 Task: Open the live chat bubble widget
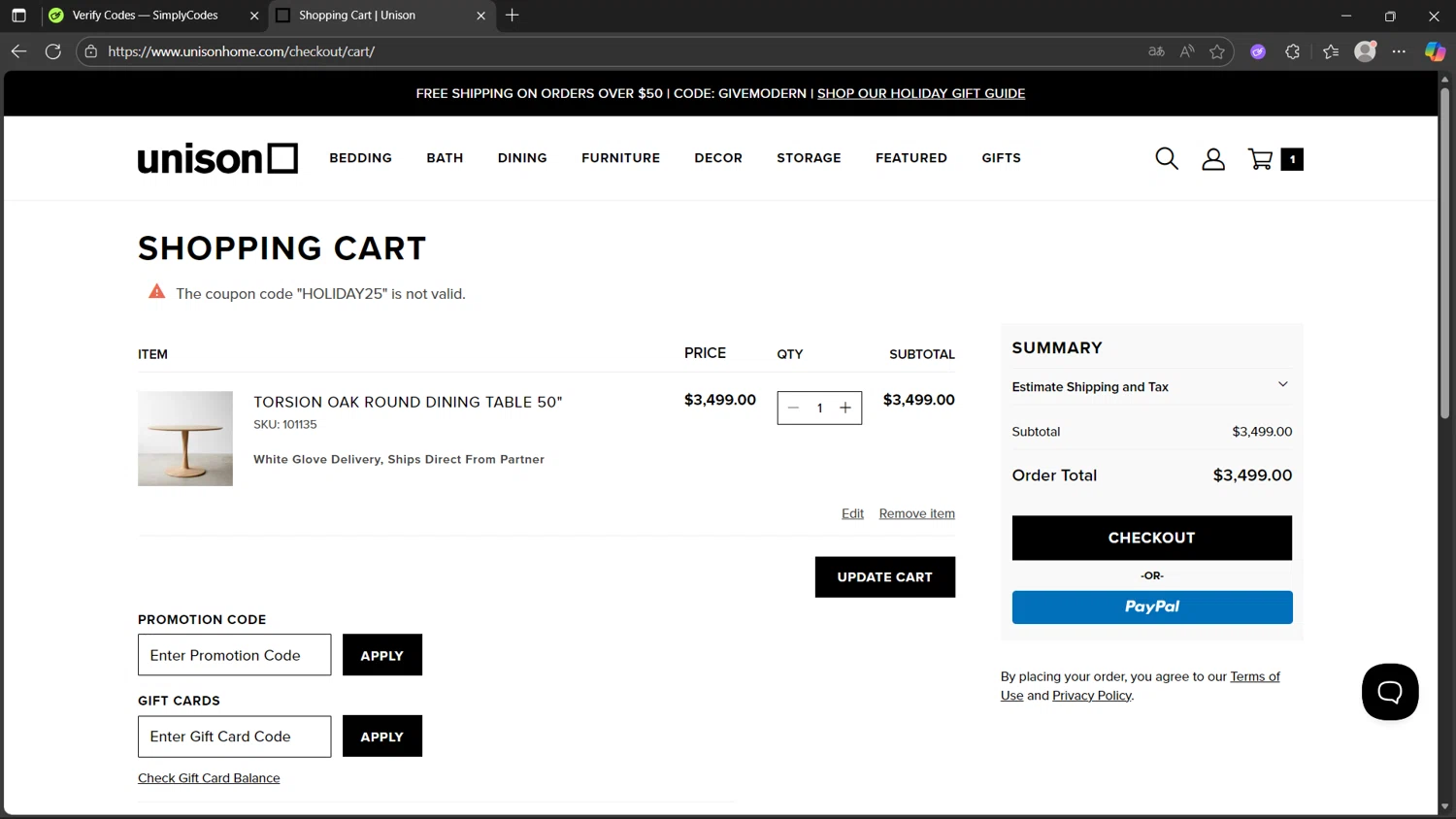1390,692
